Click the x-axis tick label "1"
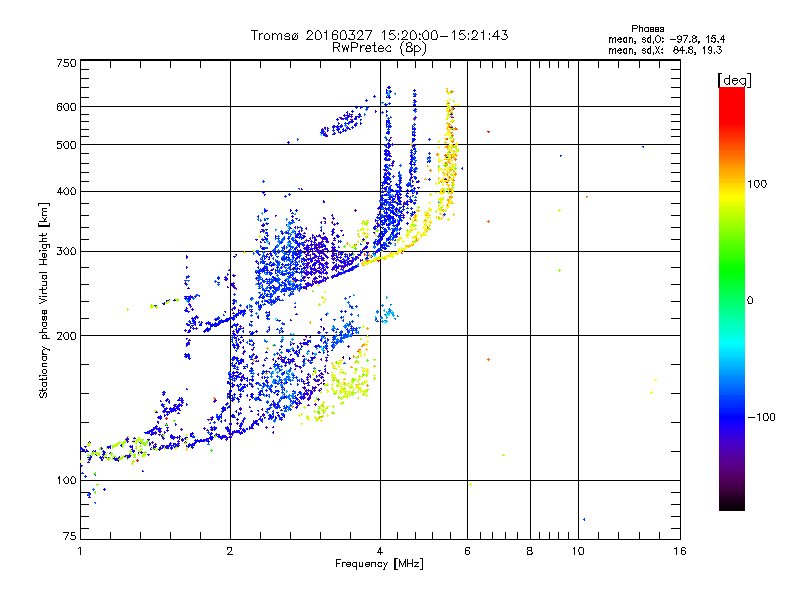Image resolution: width=800 pixels, height=600 pixels. [80, 551]
